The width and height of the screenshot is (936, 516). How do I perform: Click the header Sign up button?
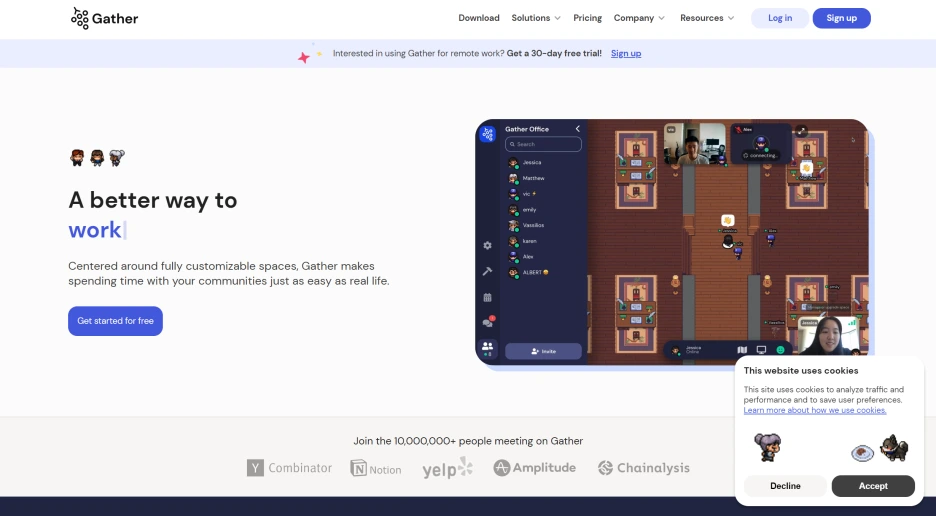pos(841,18)
